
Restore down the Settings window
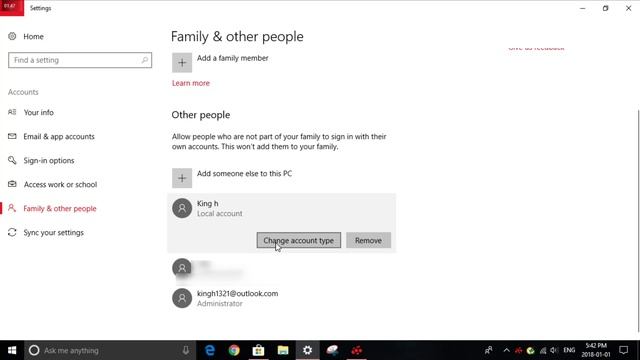click(x=605, y=8)
